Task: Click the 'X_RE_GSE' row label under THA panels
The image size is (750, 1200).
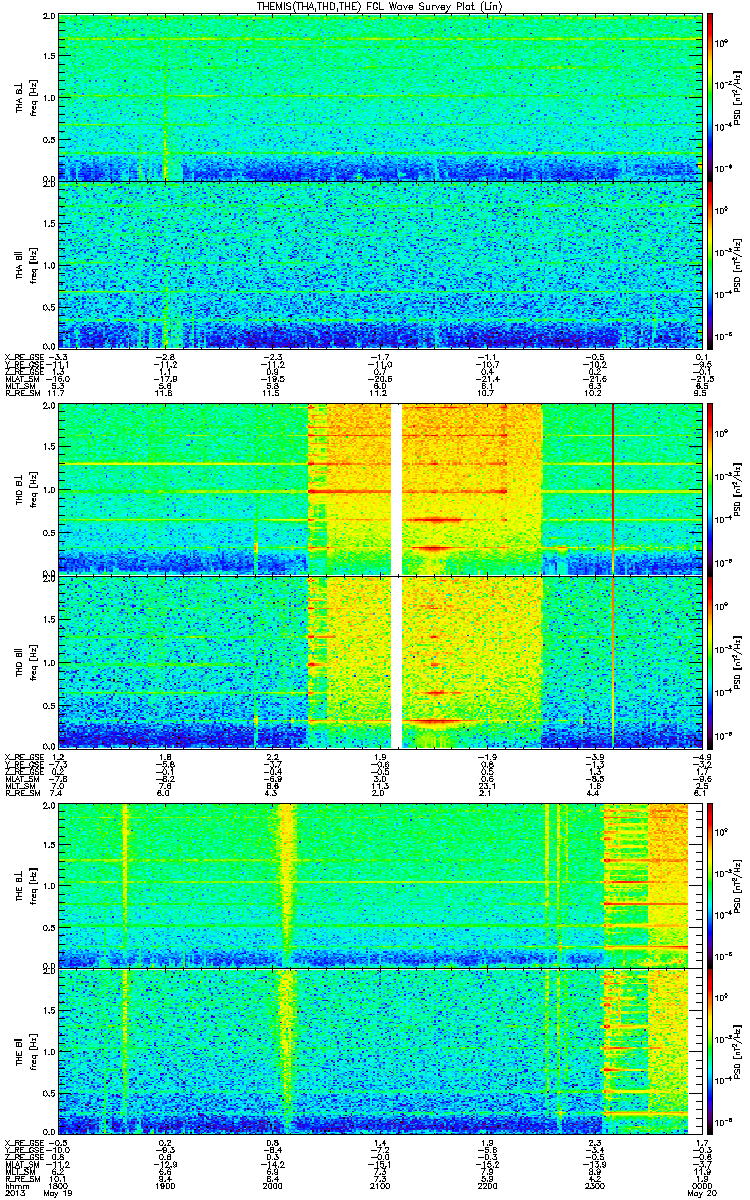Action: [24, 355]
